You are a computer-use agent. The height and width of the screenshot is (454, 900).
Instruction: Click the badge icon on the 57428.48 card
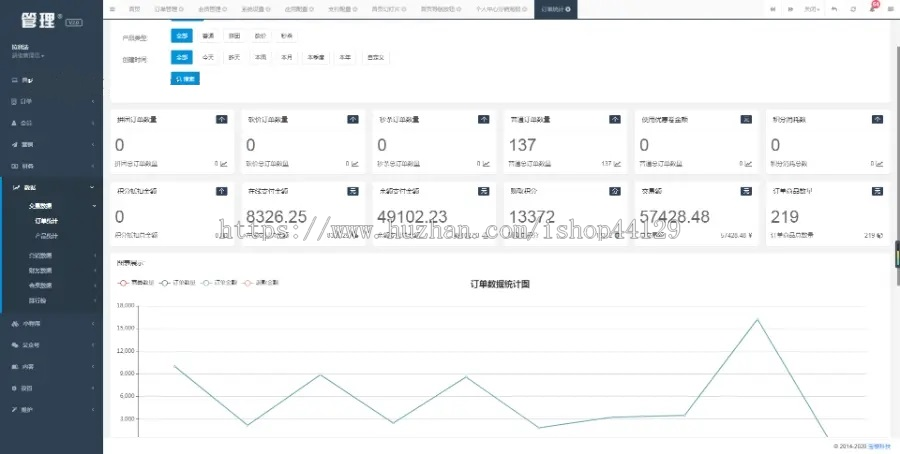click(746, 191)
